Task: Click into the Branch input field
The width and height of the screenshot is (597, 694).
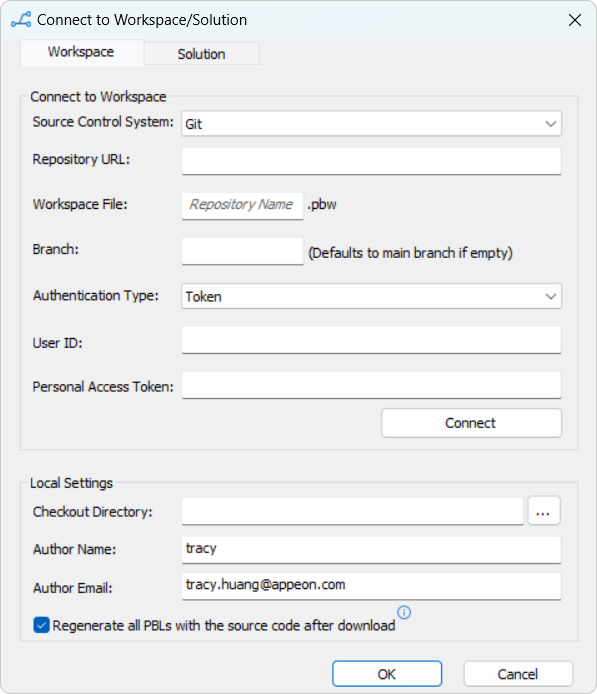Action: pos(243,251)
